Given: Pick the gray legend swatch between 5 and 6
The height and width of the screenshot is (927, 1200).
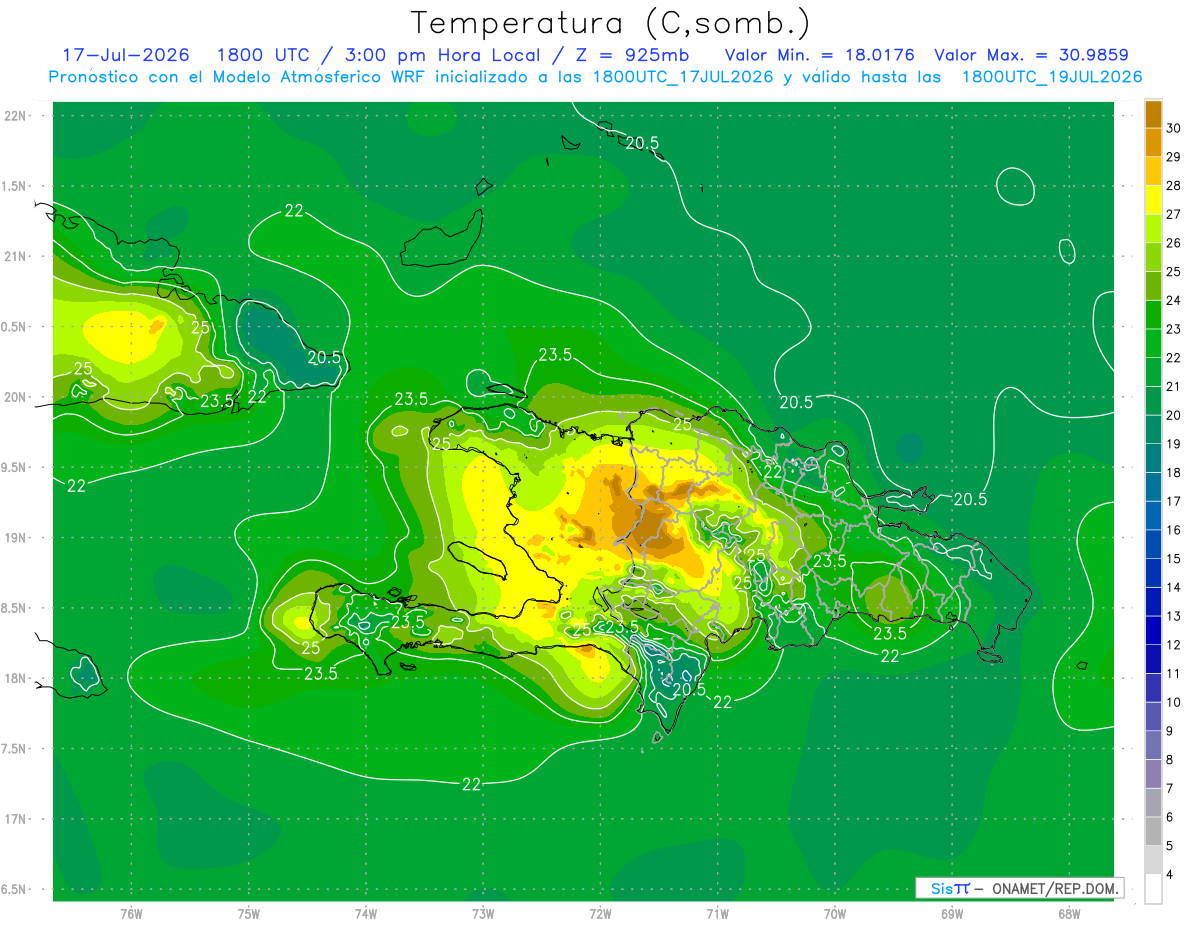Looking at the screenshot, I should (1153, 832).
